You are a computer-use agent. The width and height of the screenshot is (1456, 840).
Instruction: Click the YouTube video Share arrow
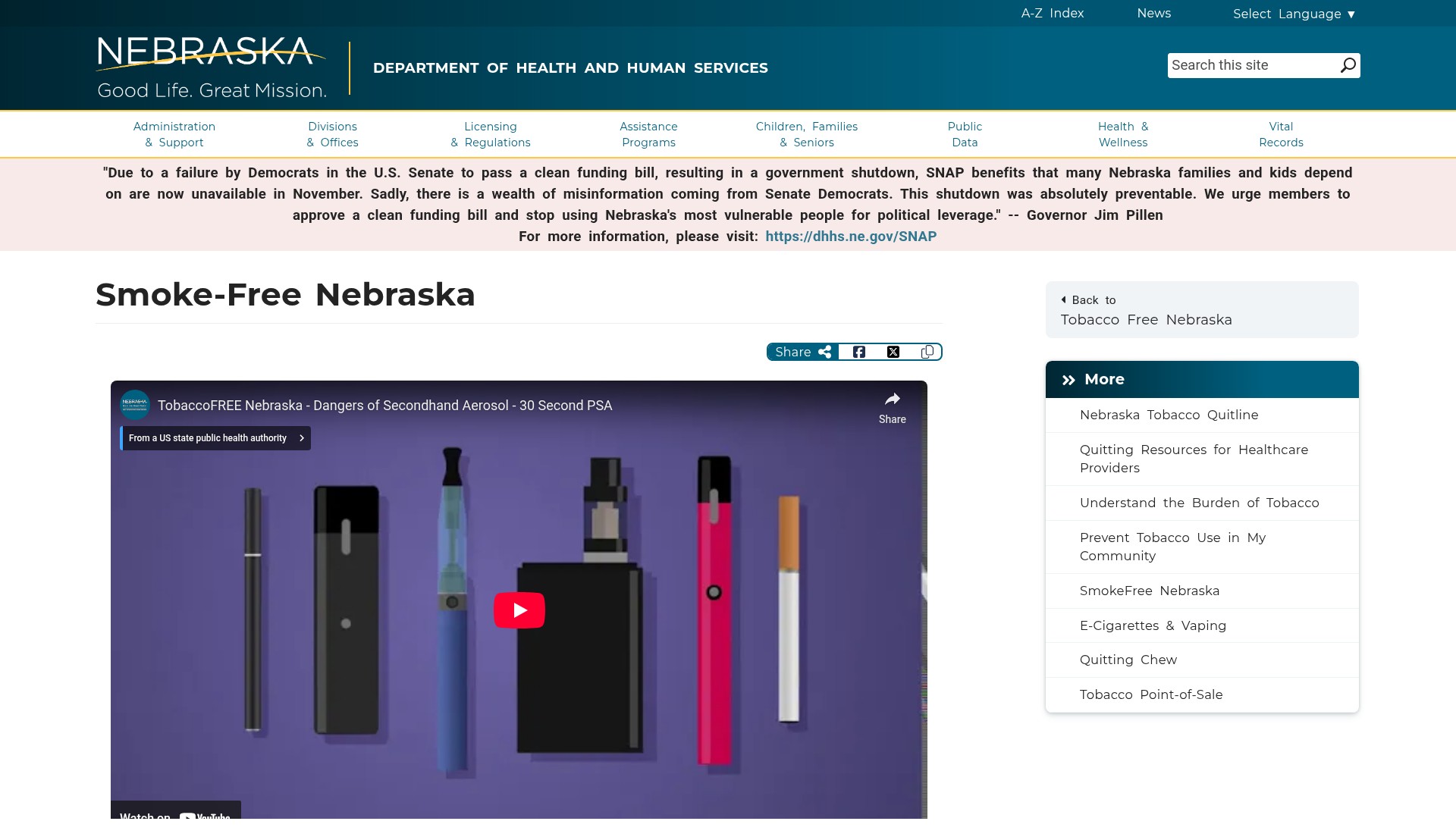[x=893, y=407]
